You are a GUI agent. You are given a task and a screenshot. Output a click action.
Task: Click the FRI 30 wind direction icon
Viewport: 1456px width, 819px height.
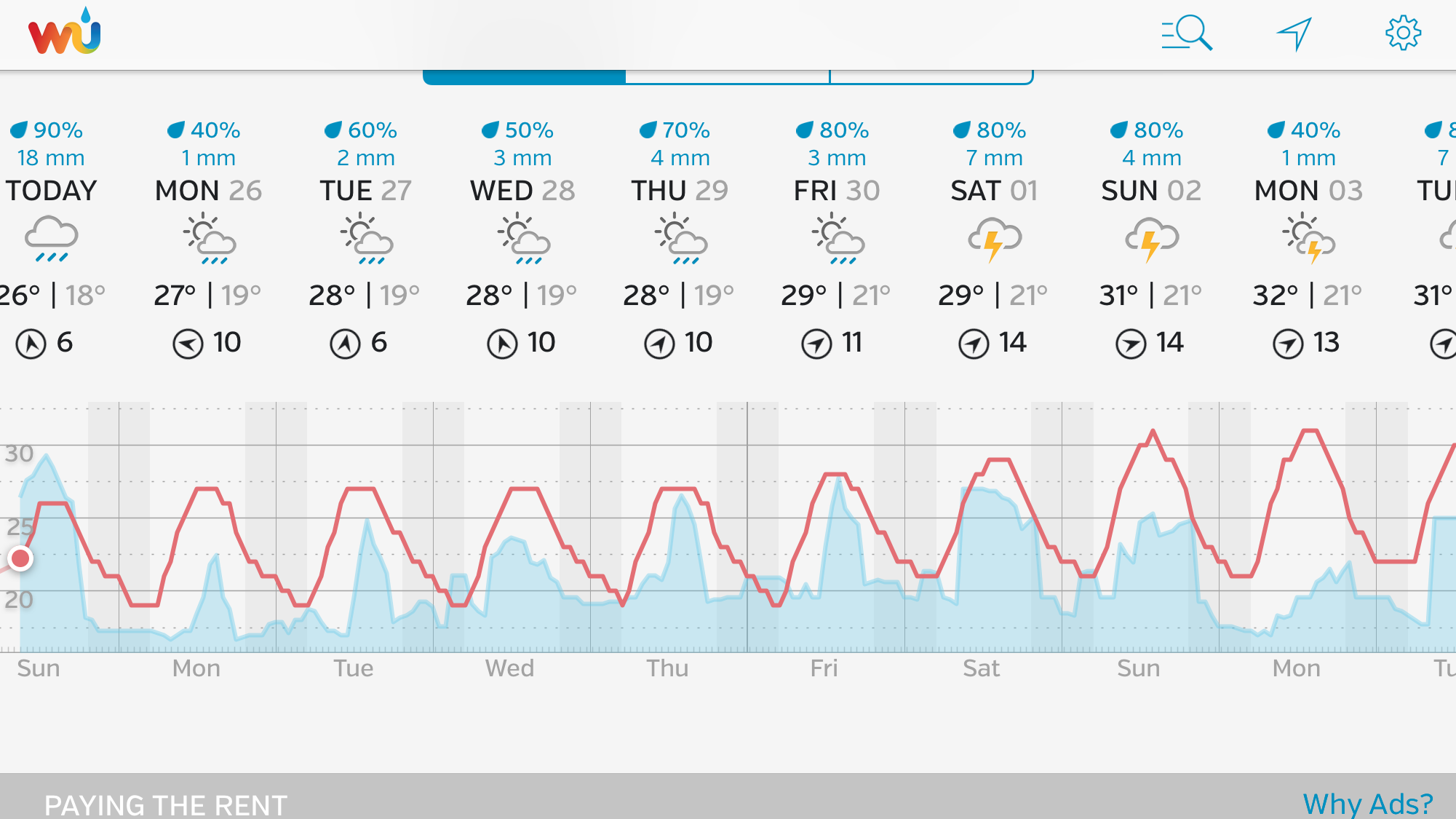point(816,344)
